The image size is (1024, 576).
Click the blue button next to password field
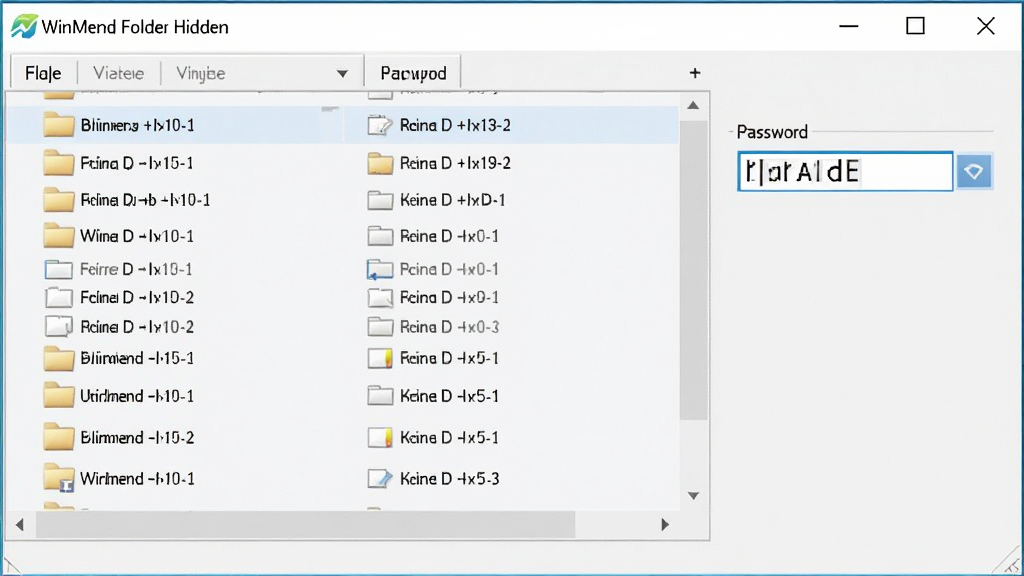974,172
